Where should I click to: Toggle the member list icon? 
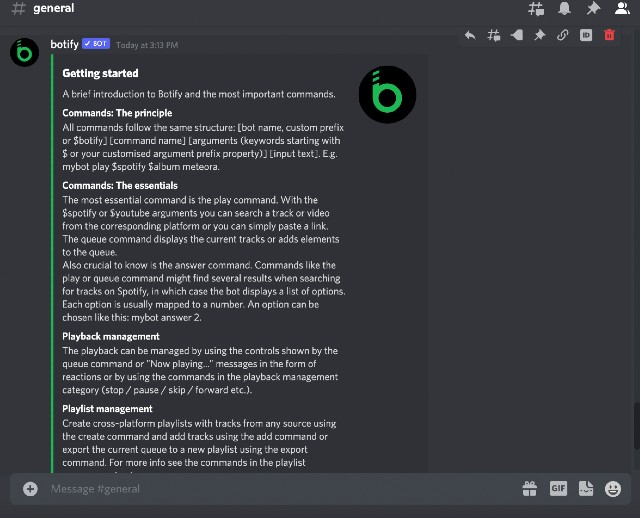(x=622, y=8)
